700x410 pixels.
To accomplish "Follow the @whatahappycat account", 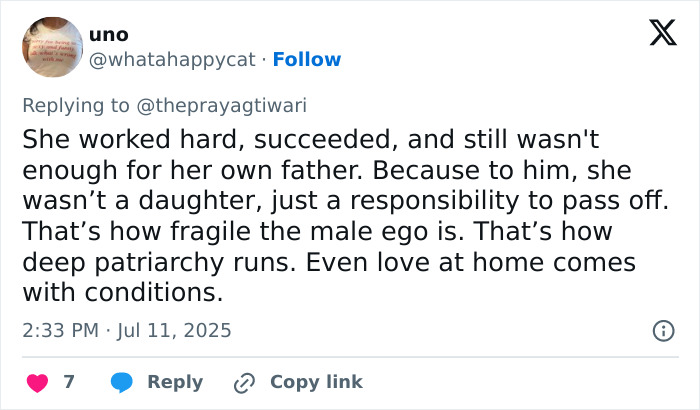I will tap(307, 60).
